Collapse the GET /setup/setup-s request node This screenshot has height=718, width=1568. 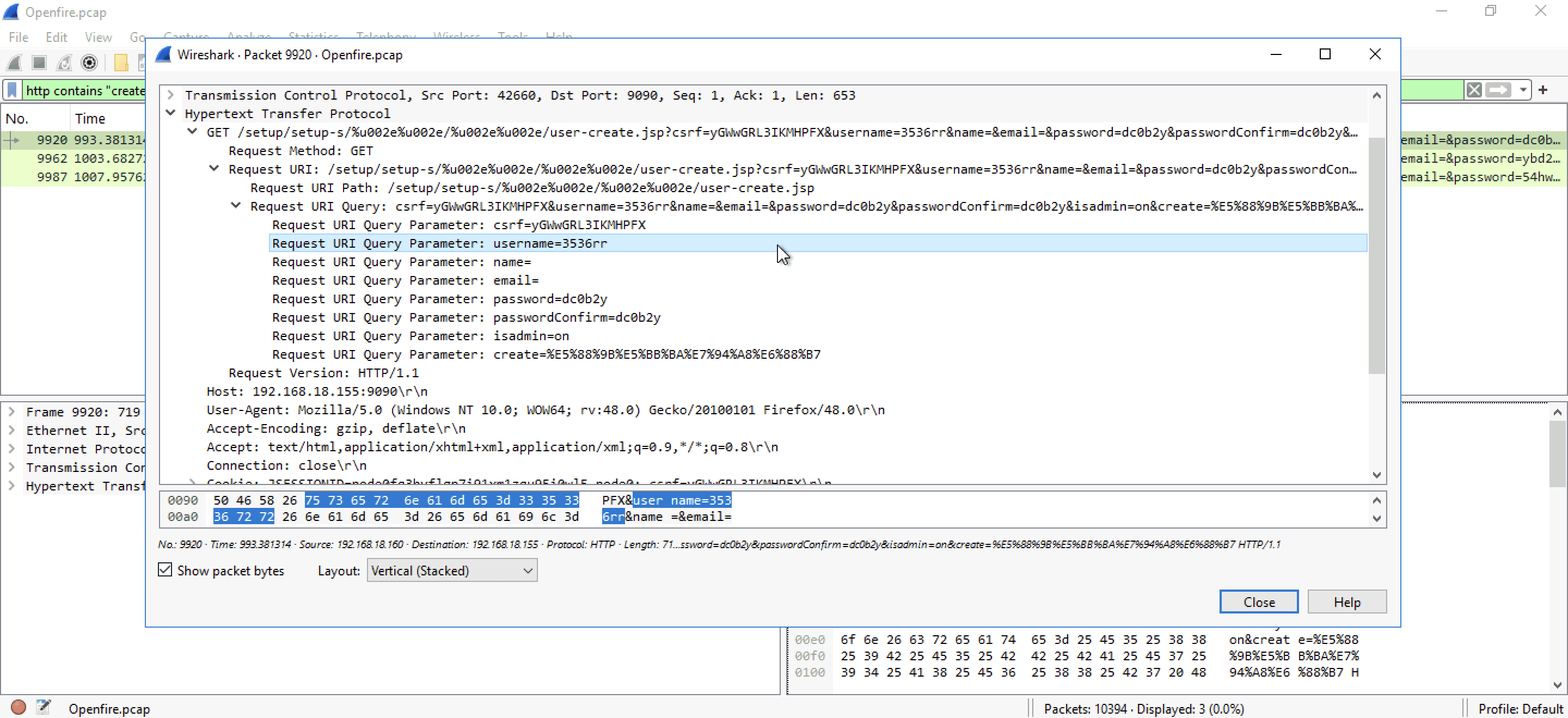point(192,131)
